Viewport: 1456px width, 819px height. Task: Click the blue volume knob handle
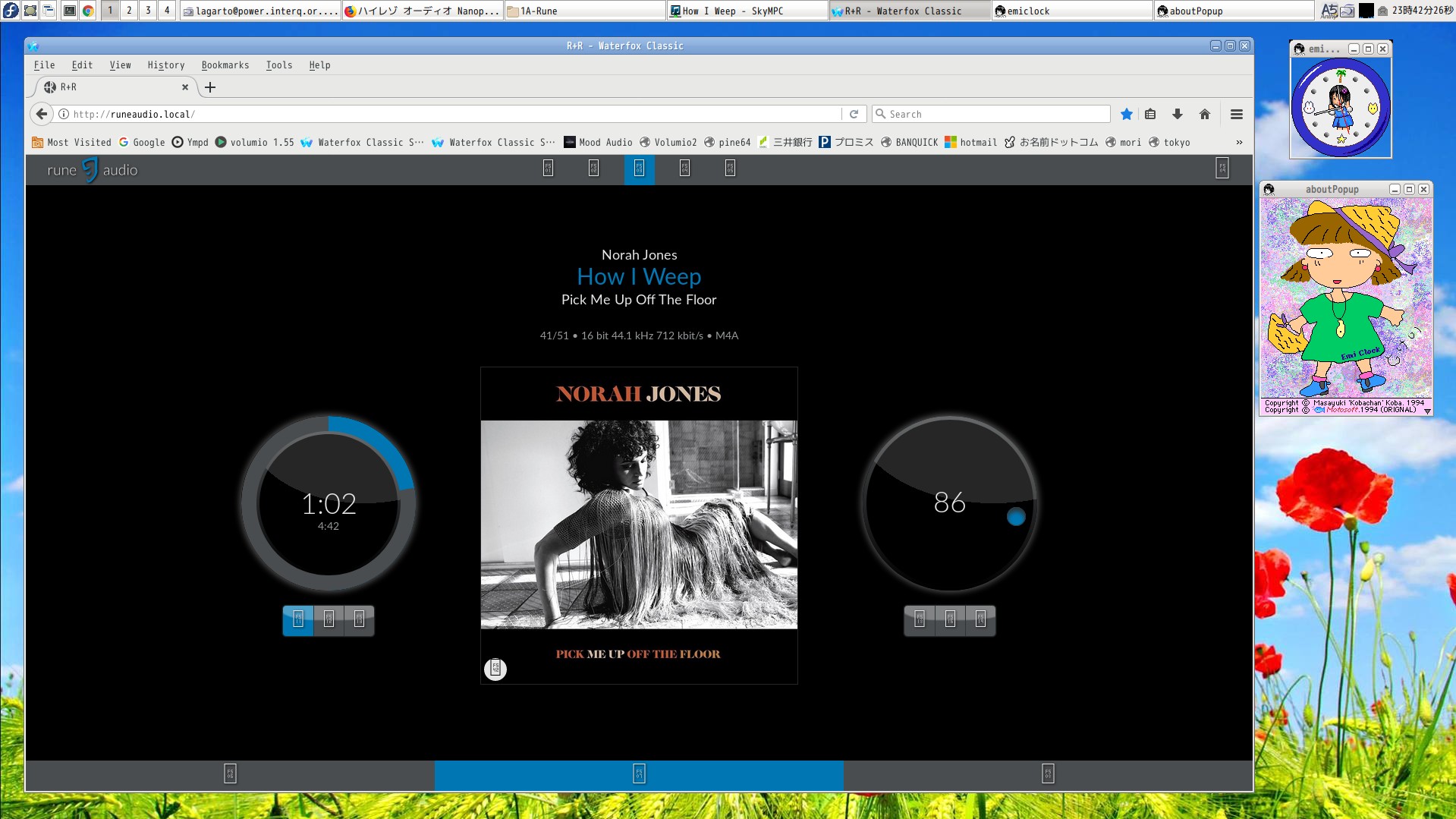click(x=1016, y=517)
